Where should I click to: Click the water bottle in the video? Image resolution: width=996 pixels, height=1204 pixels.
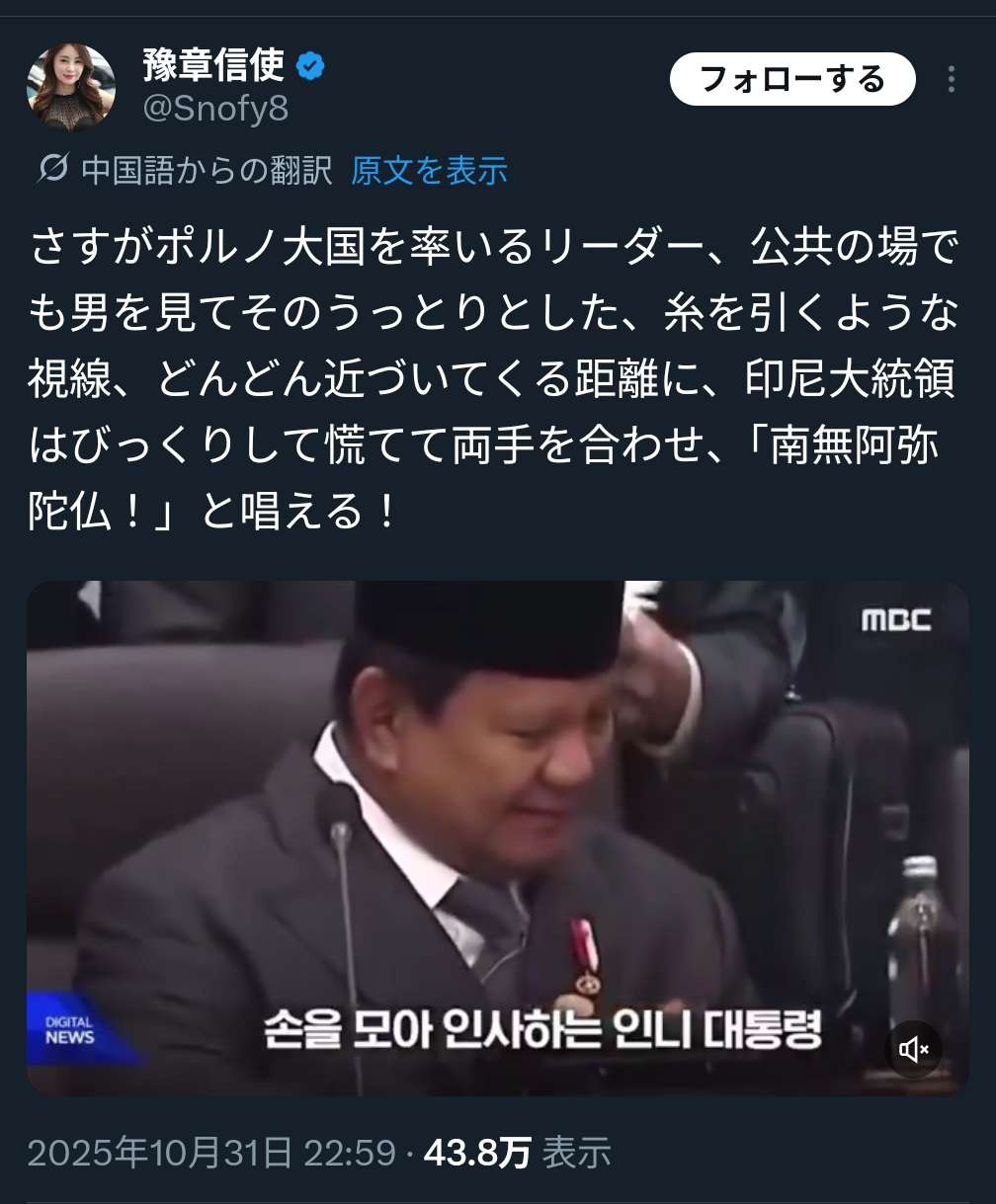923,946
